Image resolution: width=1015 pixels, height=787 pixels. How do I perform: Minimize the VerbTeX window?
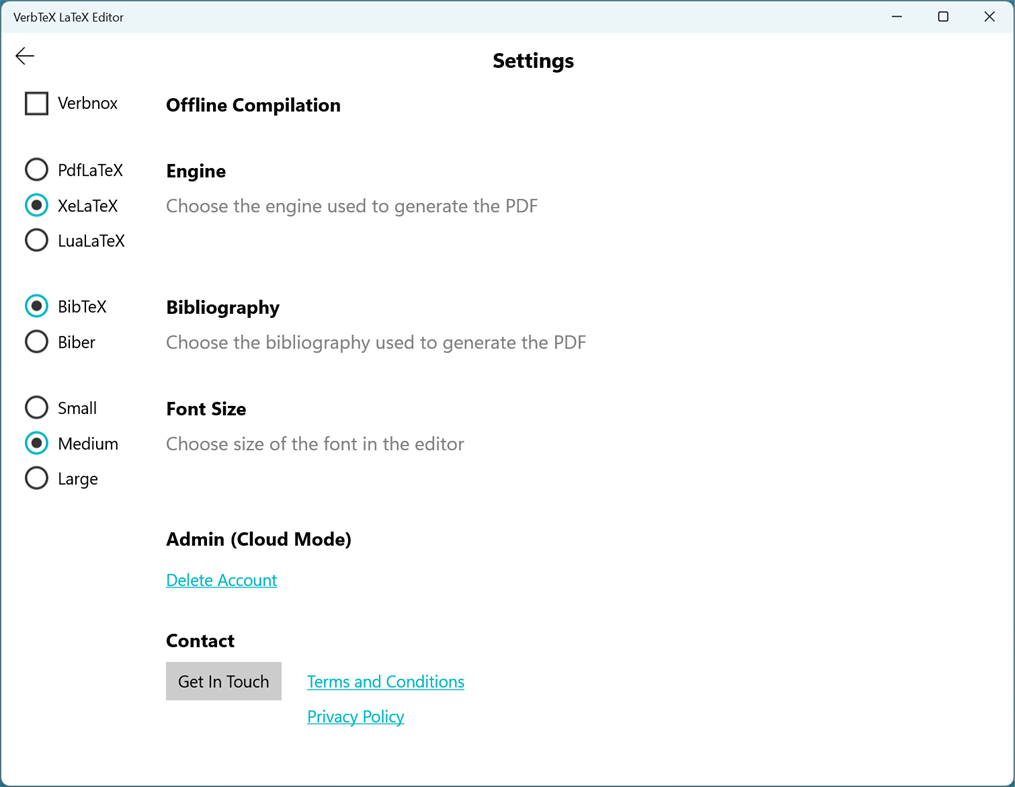click(x=896, y=16)
